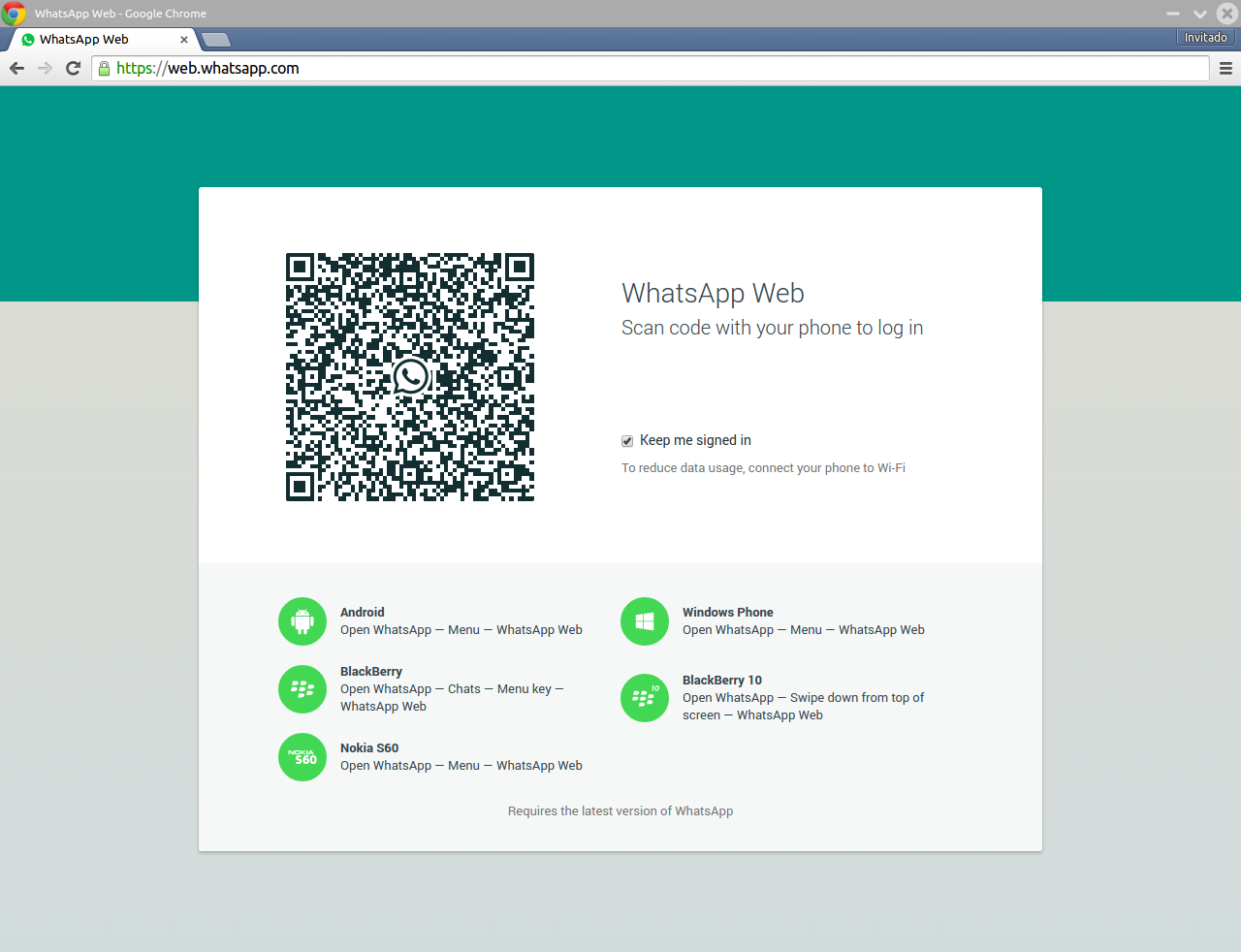Click the green padlock security icon
The height and width of the screenshot is (952, 1241).
pyautogui.click(x=104, y=68)
